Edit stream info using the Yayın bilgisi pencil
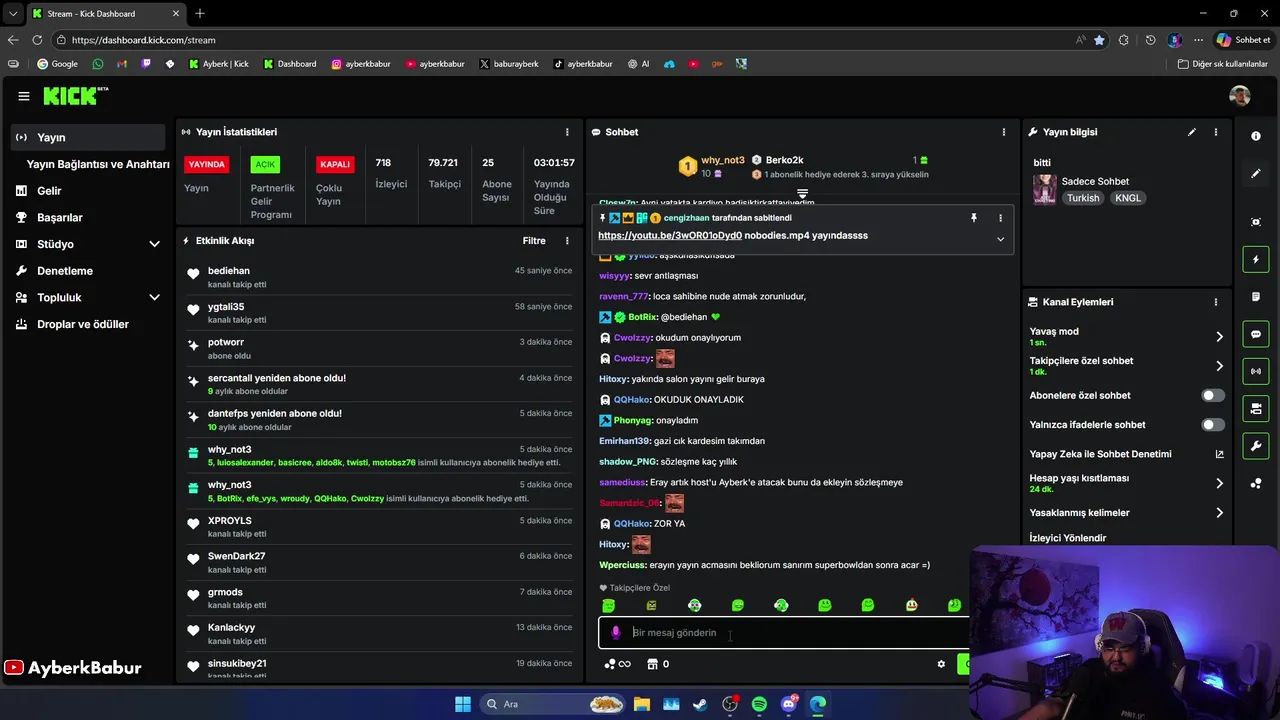This screenshot has height=720, width=1280. click(x=1192, y=132)
